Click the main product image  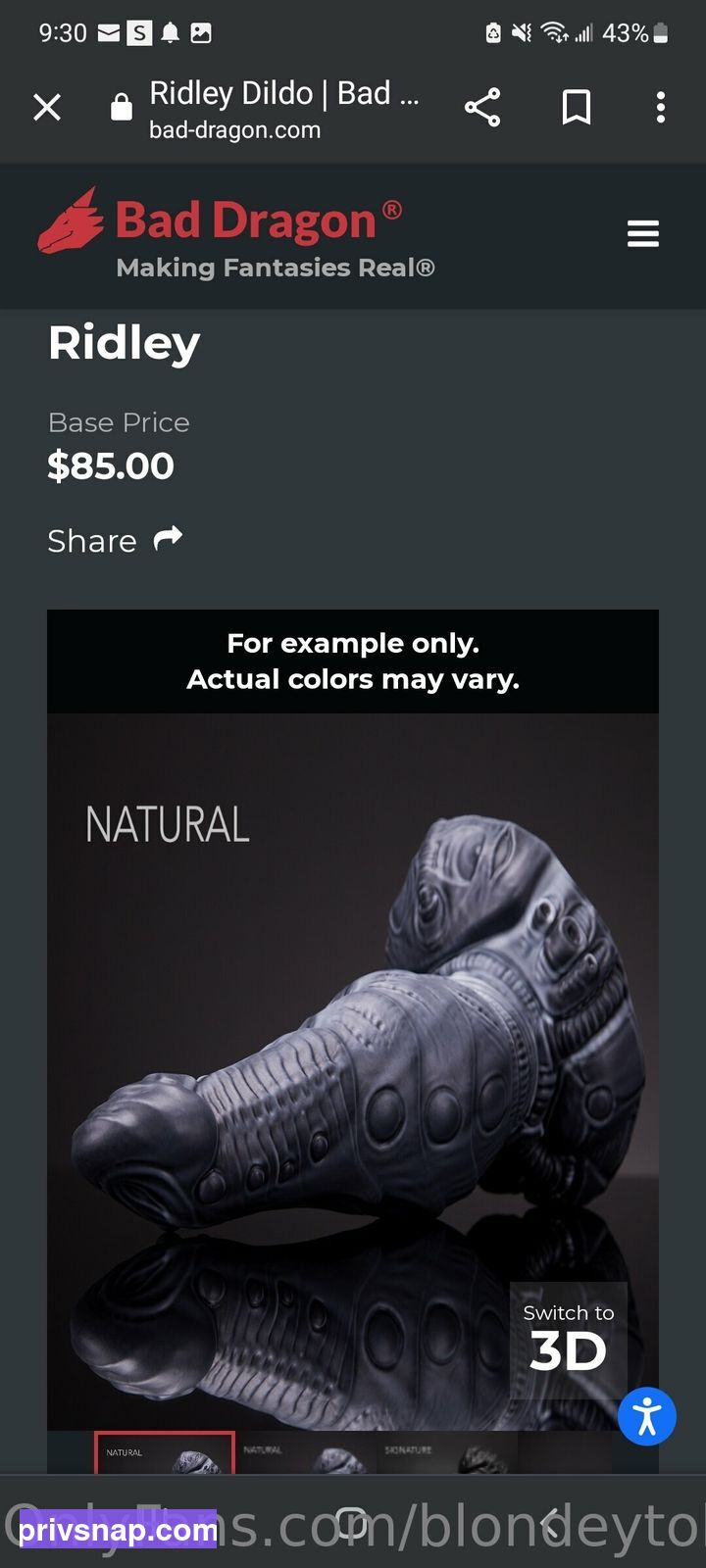tap(353, 1071)
